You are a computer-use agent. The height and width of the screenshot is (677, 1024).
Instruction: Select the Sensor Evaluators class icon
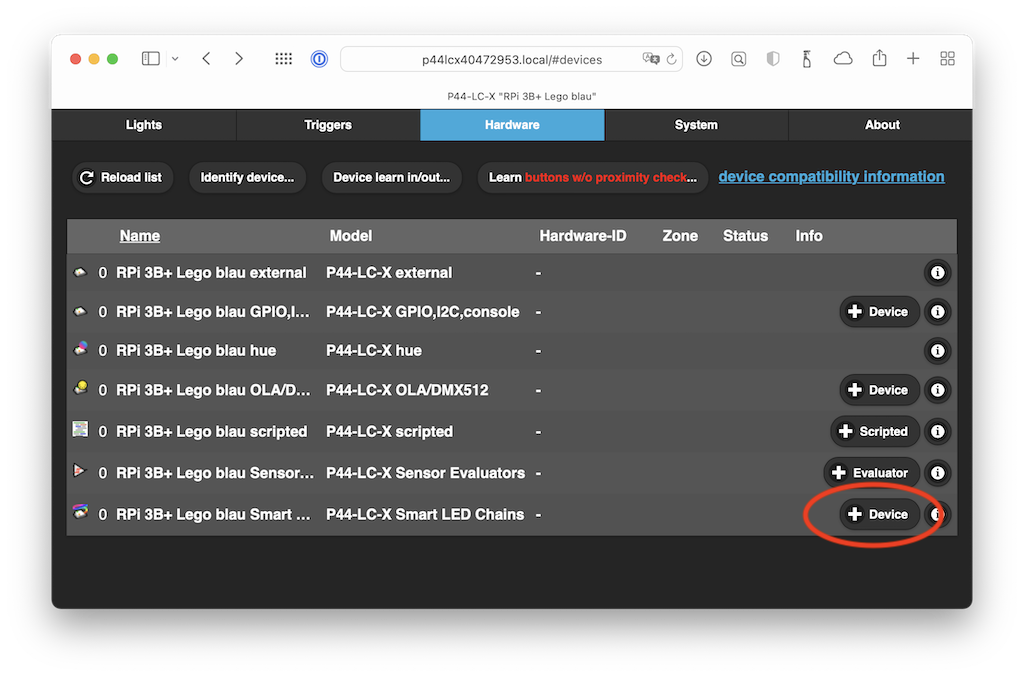(80, 472)
